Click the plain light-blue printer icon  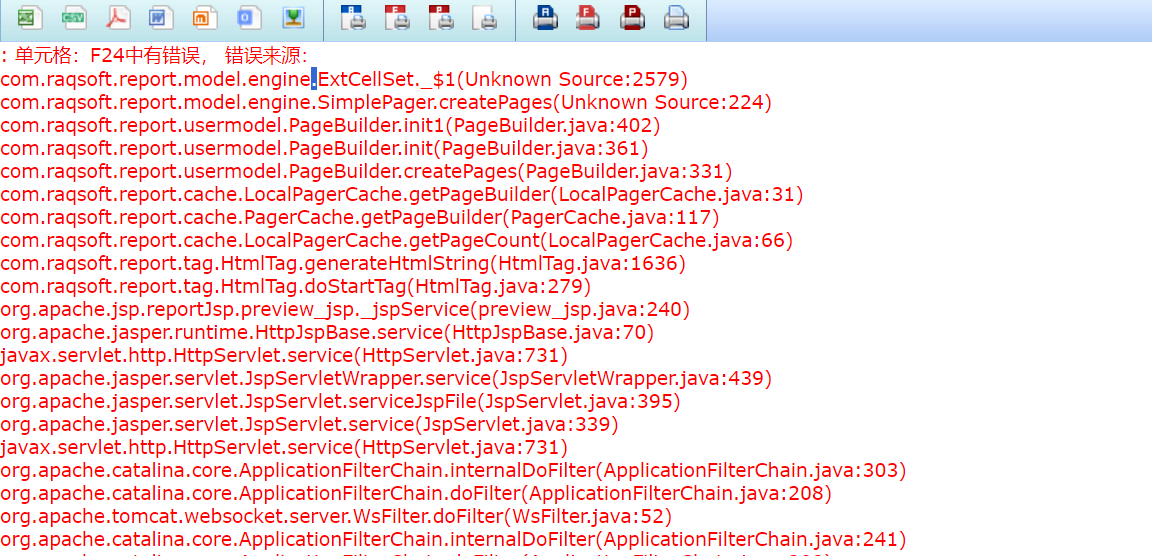[x=677, y=17]
